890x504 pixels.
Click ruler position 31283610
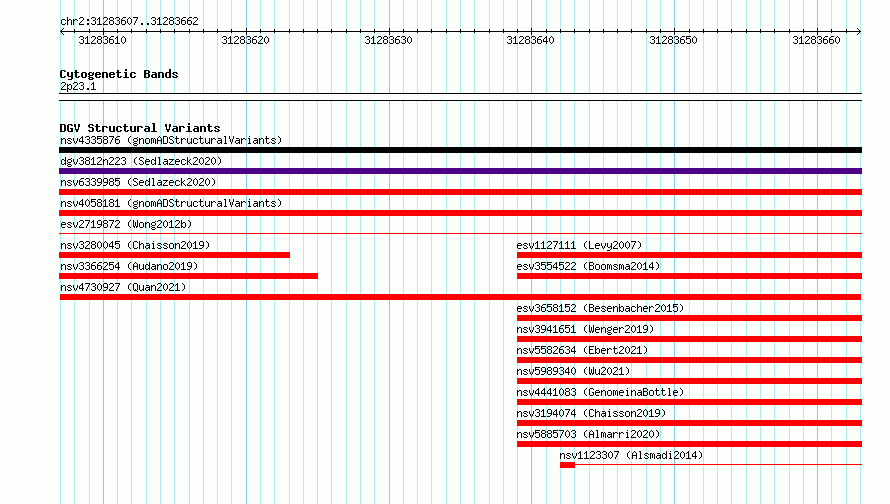point(102,40)
